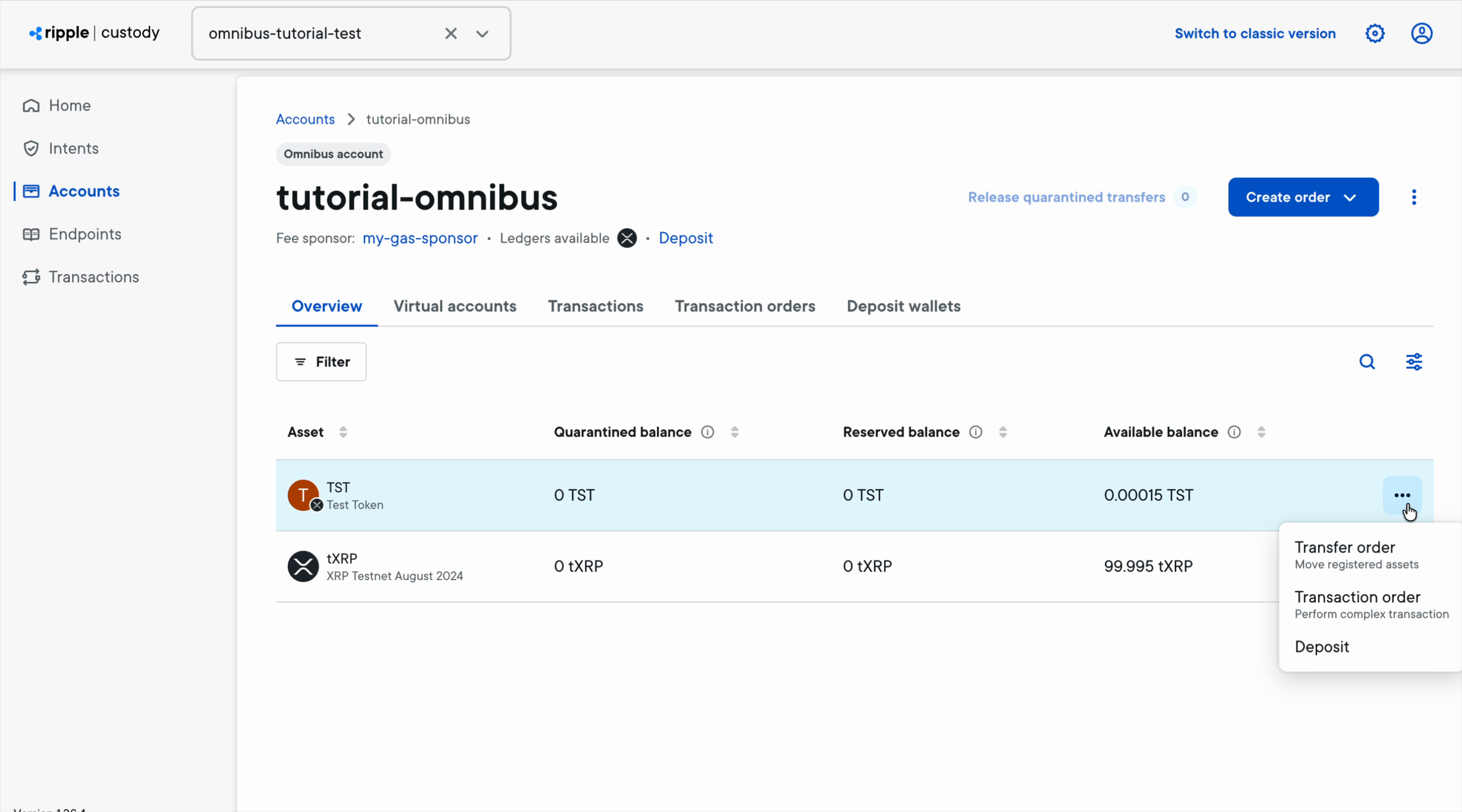This screenshot has width=1462, height=812.
Task: Click the 0 TST quarantined balance
Action: pyautogui.click(x=574, y=495)
